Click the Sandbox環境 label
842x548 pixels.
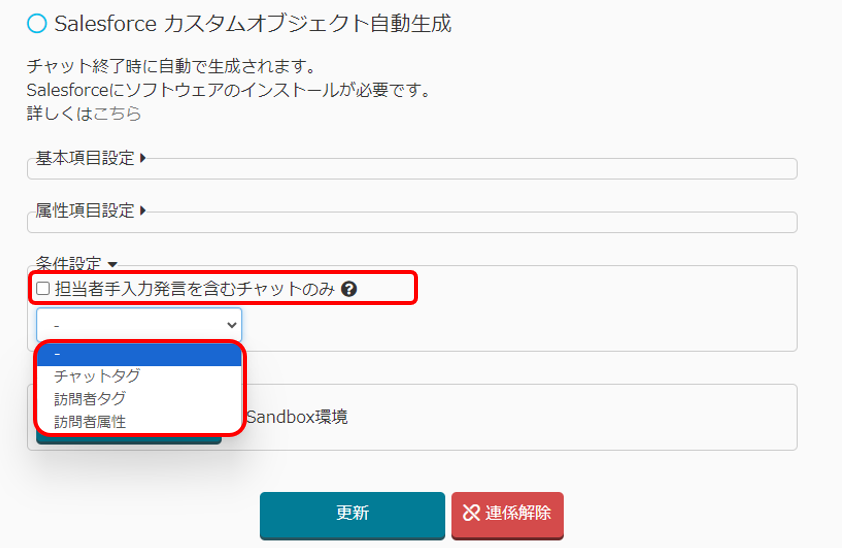pyautogui.click(x=297, y=417)
